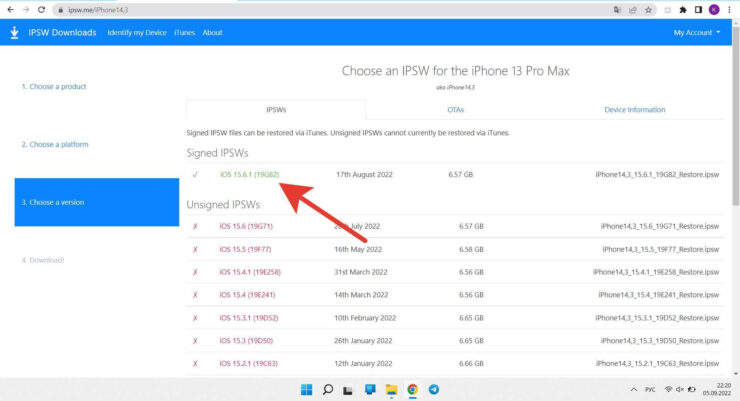The width and height of the screenshot is (740, 401).
Task: Expand the My Account dropdown
Action: 697,32
